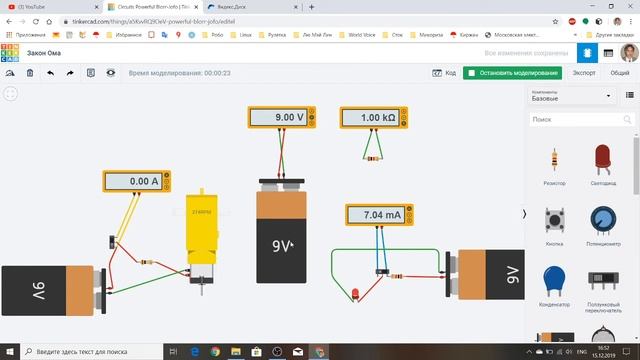
Task: Switch the ENG input language indicator
Action: pos(582,351)
